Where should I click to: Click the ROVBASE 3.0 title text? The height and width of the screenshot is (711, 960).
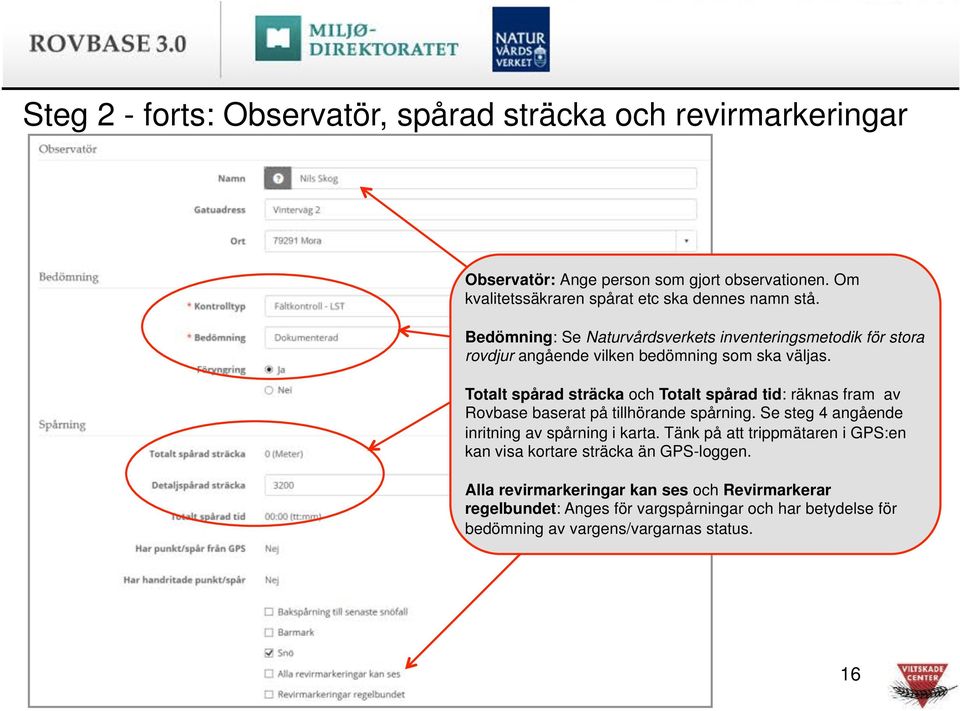tap(108, 43)
